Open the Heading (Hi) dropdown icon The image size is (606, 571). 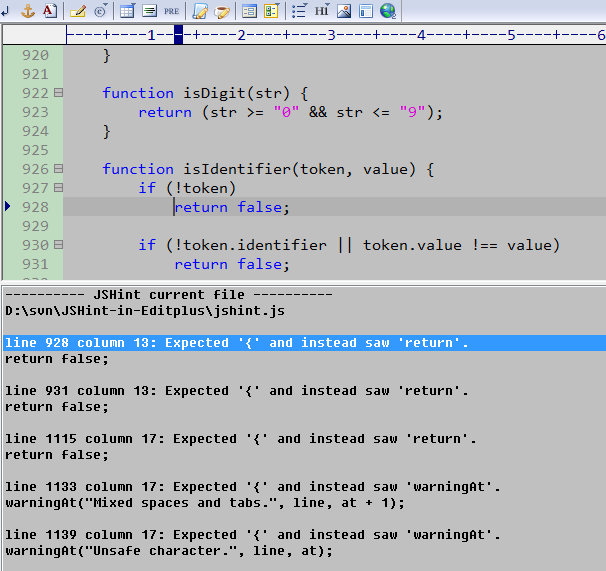[x=322, y=11]
